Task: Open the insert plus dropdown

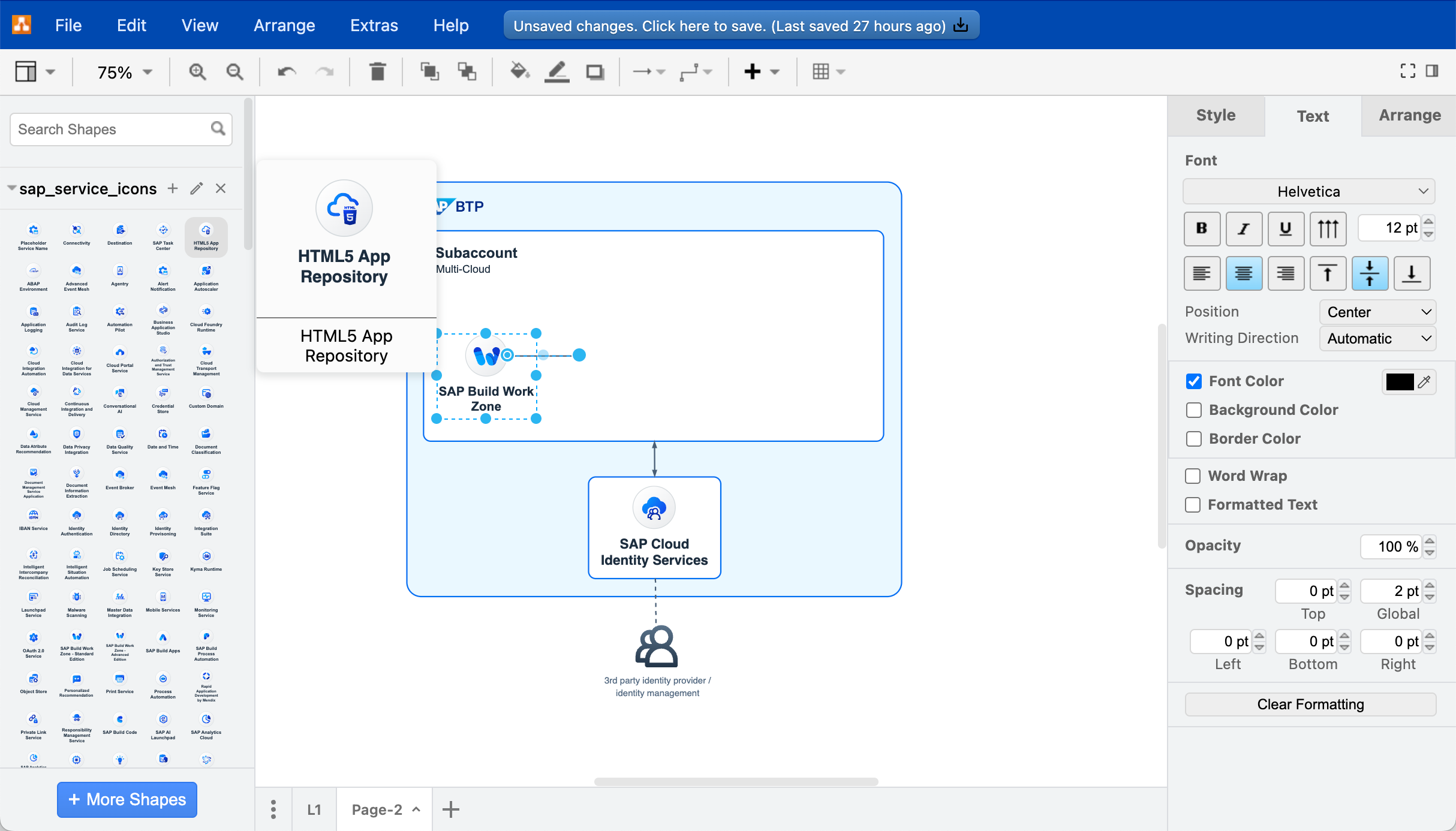Action: [x=762, y=72]
